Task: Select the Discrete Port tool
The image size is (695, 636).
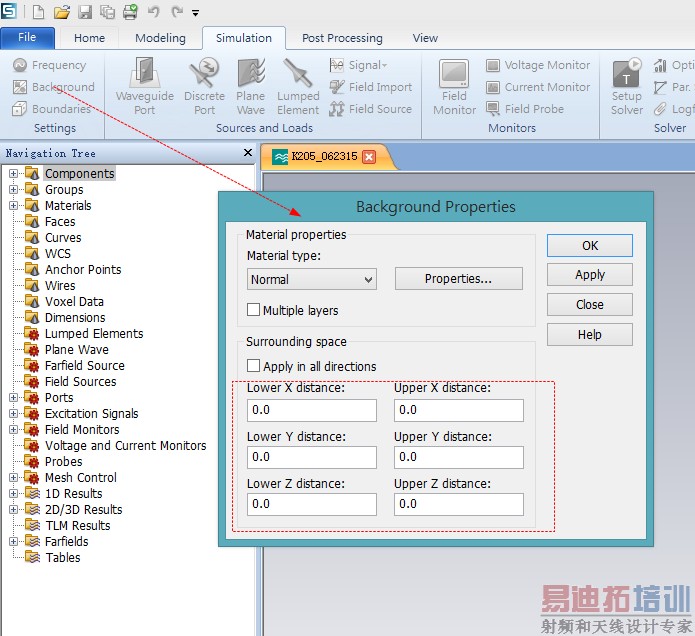Action: [204, 86]
